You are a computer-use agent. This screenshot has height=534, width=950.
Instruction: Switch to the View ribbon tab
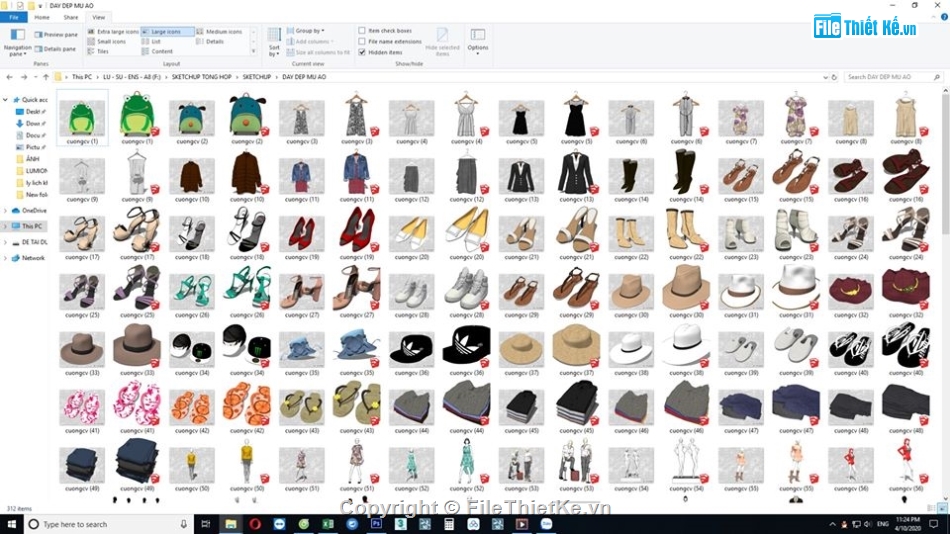pyautogui.click(x=98, y=17)
